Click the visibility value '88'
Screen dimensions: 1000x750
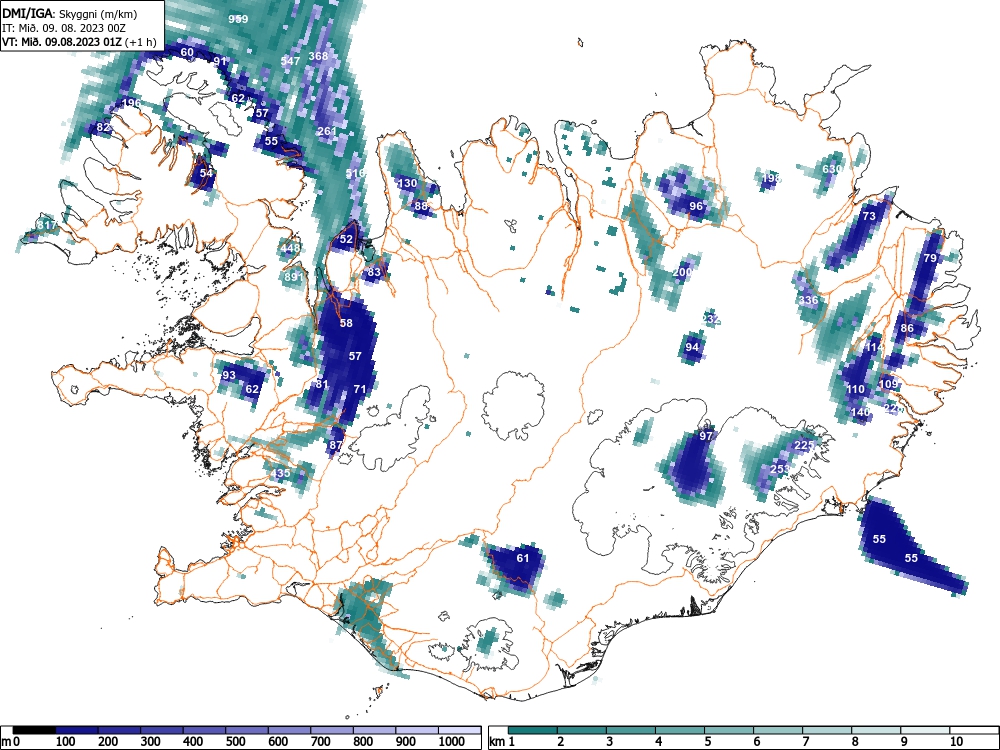coord(421,205)
